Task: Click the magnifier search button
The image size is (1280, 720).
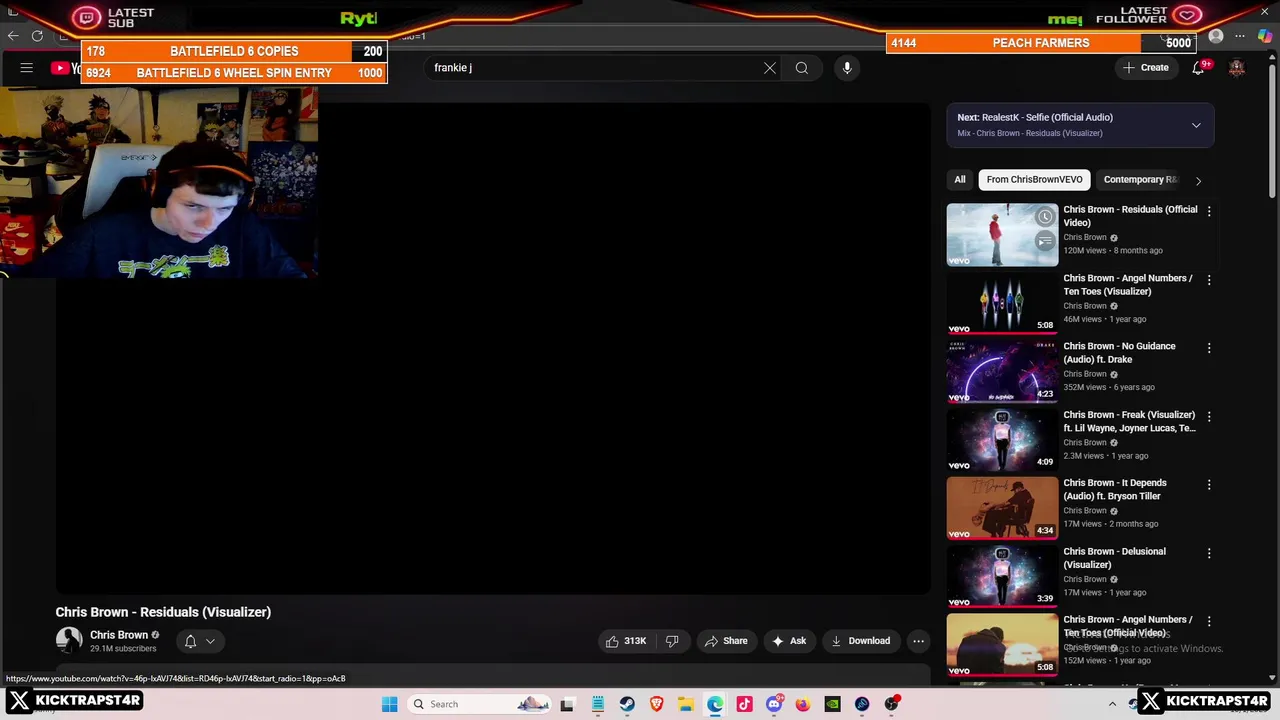Action: click(802, 68)
